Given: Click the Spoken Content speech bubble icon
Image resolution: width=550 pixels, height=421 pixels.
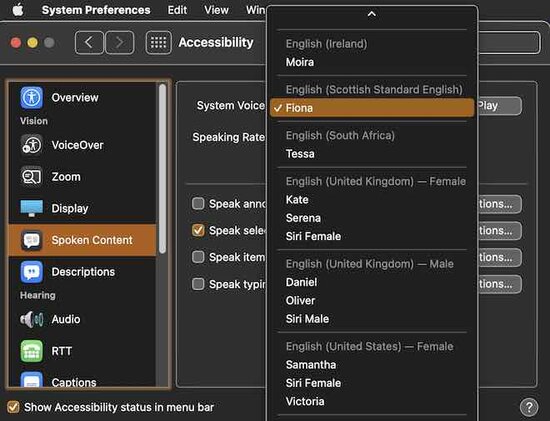Looking at the screenshot, I should [32, 240].
